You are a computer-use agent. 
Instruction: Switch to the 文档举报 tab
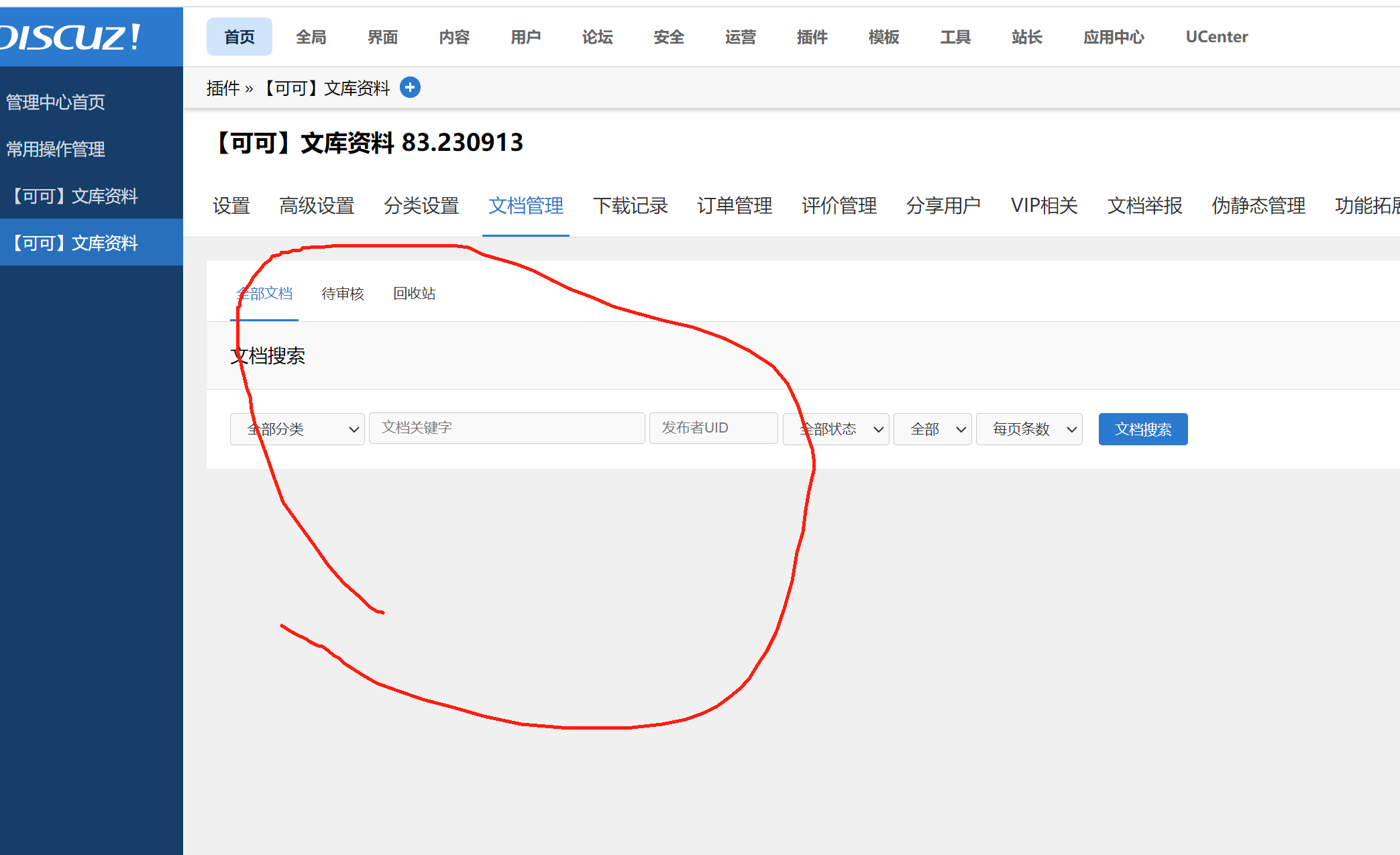pos(1145,205)
